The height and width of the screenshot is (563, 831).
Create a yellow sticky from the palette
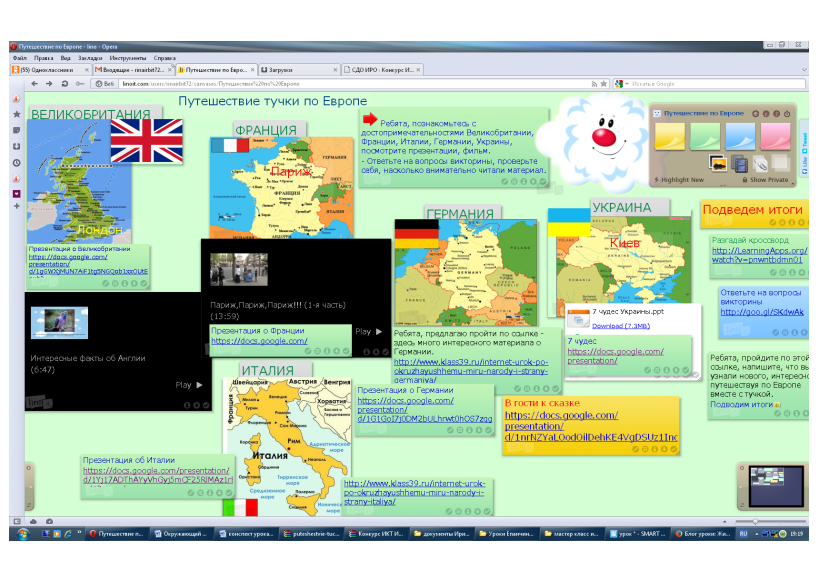669,135
